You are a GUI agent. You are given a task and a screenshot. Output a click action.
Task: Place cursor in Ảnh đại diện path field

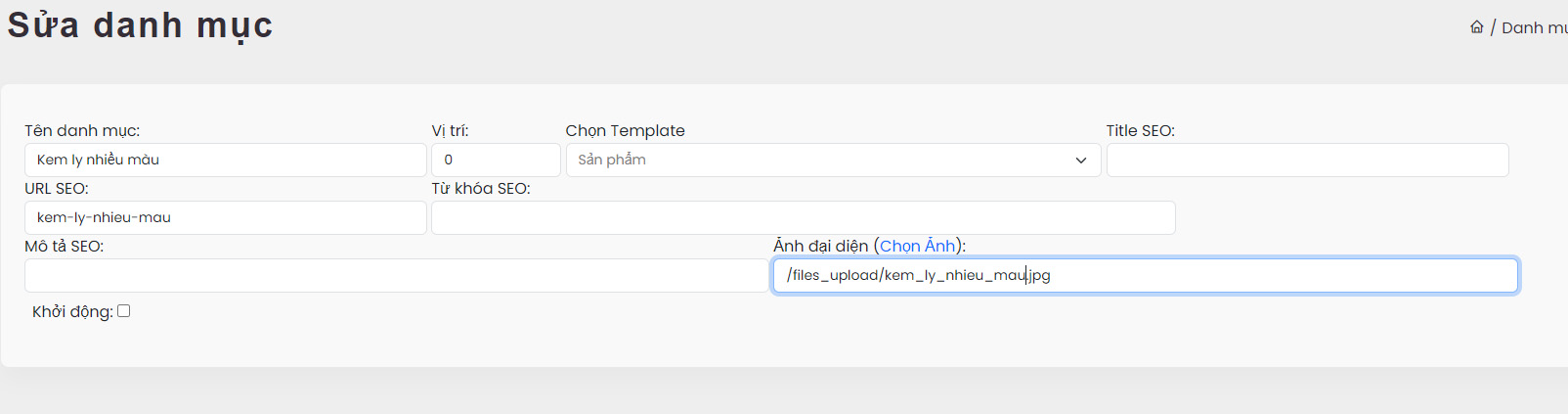coord(1145,275)
